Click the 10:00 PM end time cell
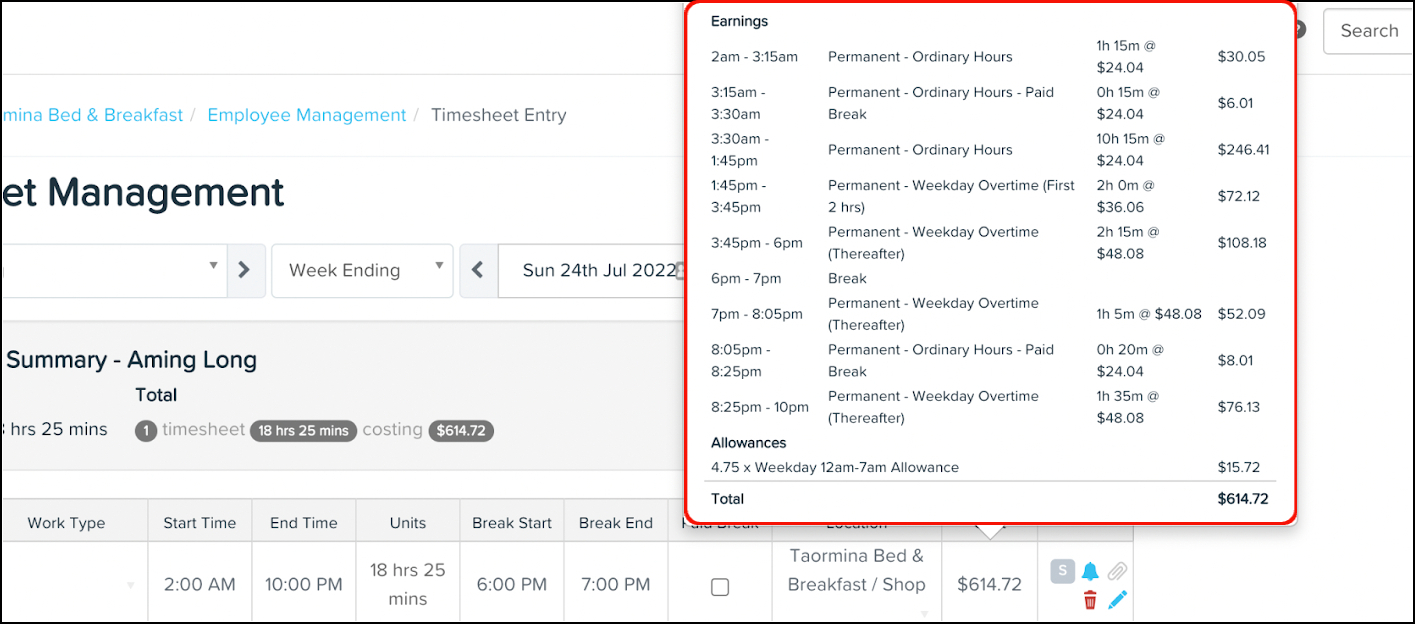Viewport: 1415px width, 624px height. click(x=304, y=584)
